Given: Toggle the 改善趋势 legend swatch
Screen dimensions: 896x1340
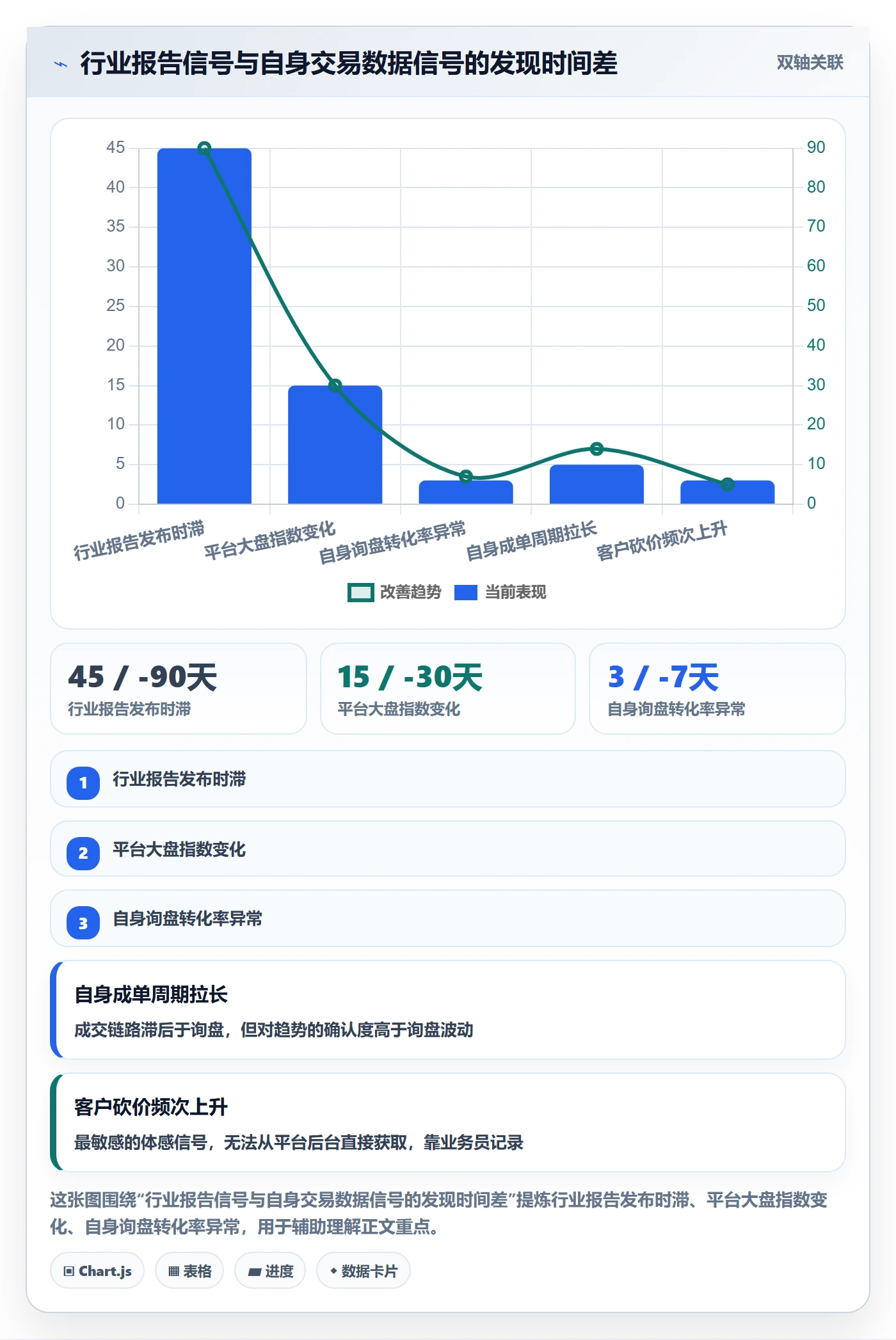Looking at the screenshot, I should tap(360, 593).
